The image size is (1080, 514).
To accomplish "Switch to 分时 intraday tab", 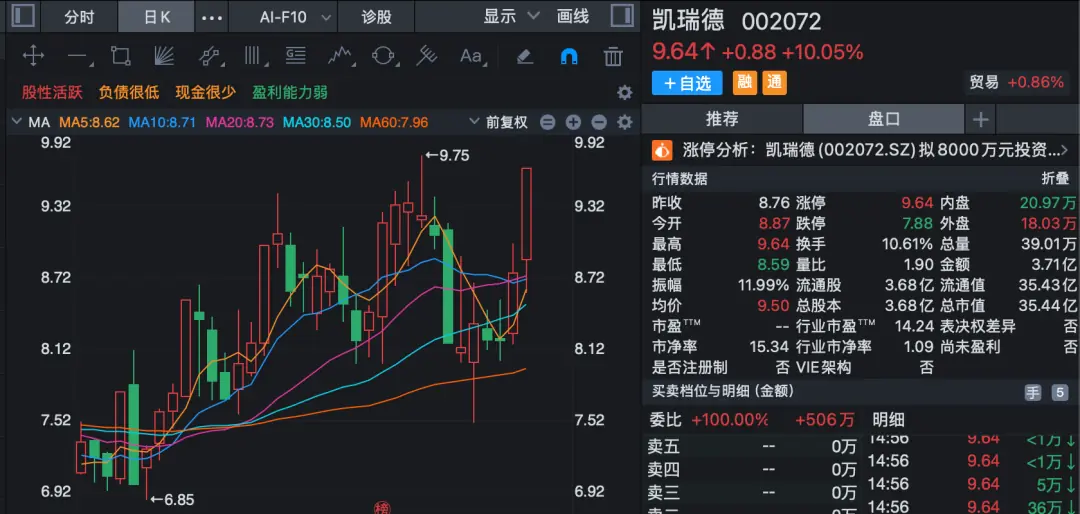I will click(x=79, y=17).
